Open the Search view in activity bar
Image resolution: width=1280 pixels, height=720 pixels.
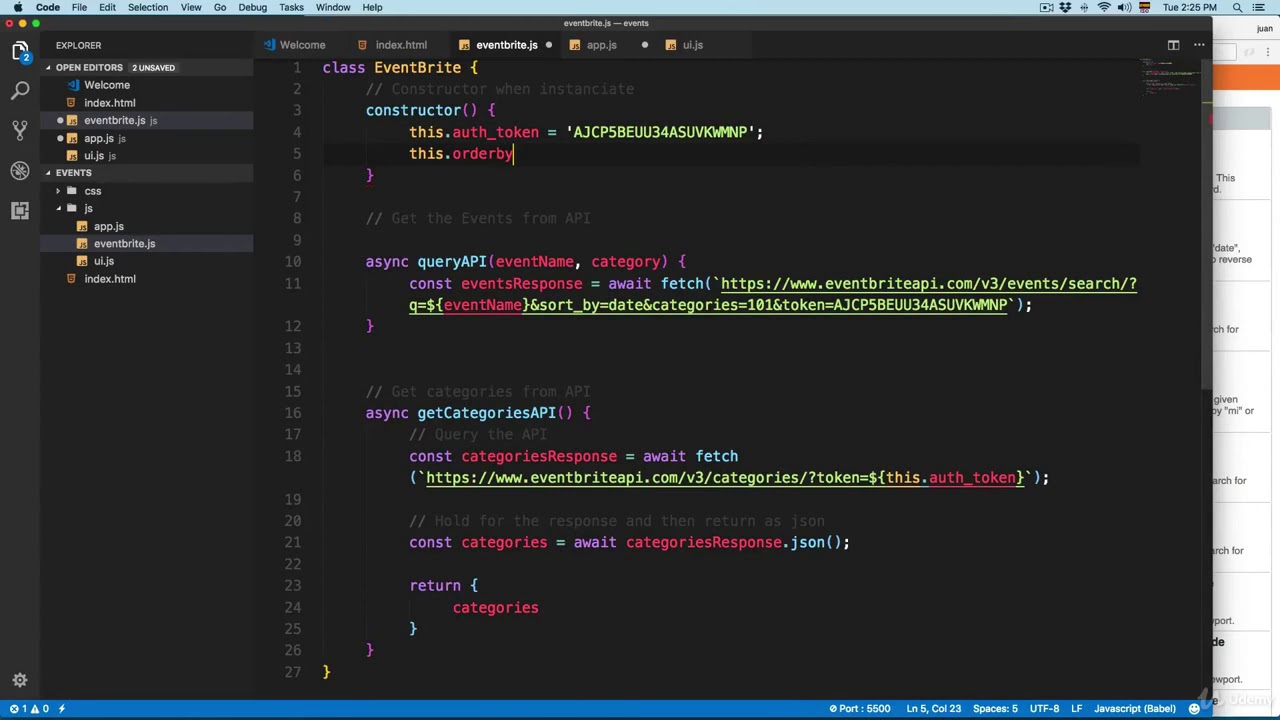(20, 91)
